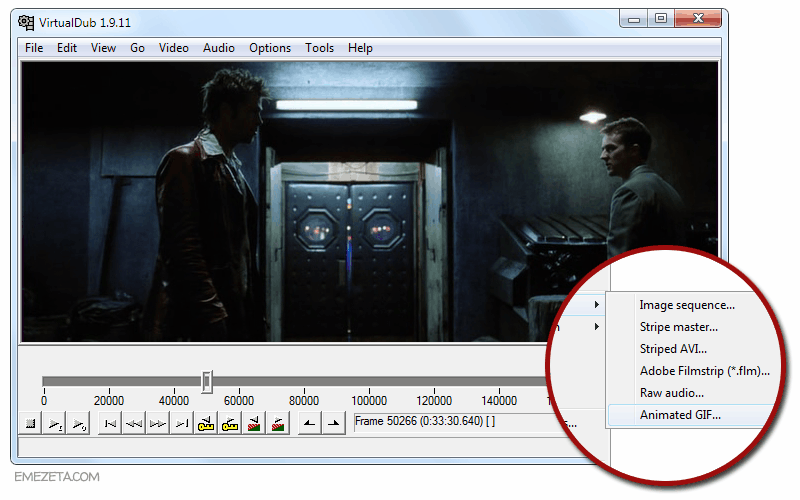The image size is (800, 500).
Task: Select Stripe master... menu entry
Action: [x=679, y=327]
